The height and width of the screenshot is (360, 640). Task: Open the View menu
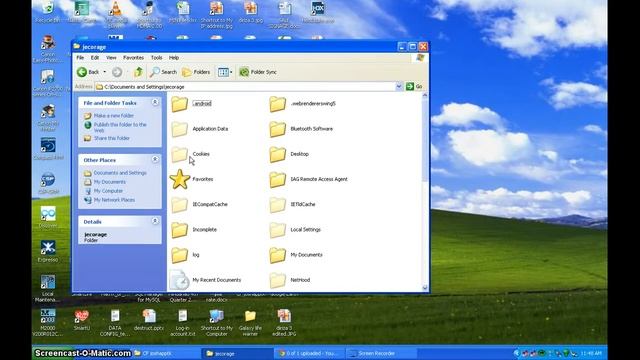coord(111,58)
